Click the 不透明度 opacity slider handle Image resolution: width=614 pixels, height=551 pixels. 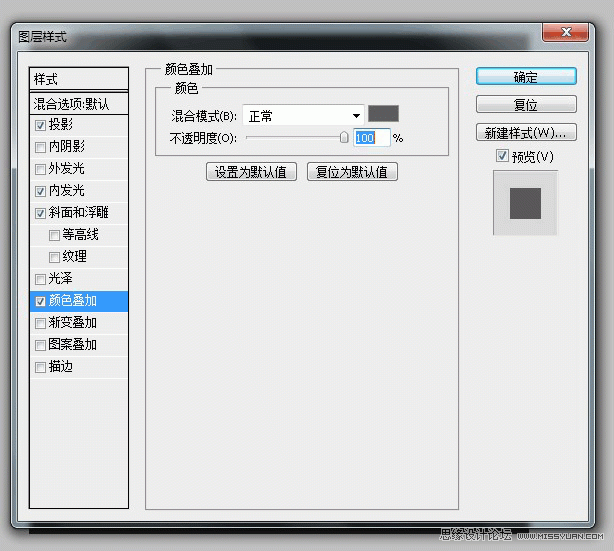[x=344, y=137]
